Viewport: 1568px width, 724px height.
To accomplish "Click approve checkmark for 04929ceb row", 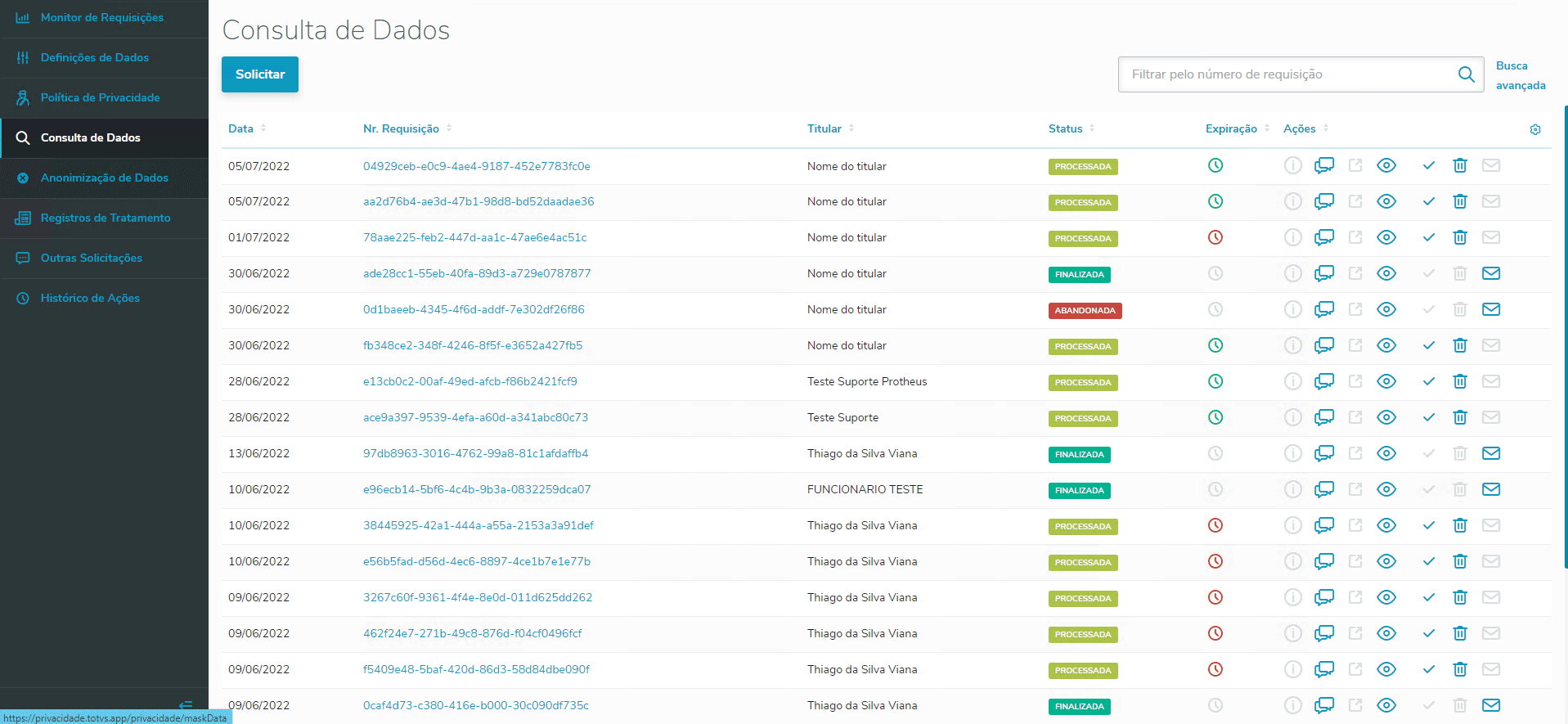I will (x=1429, y=165).
